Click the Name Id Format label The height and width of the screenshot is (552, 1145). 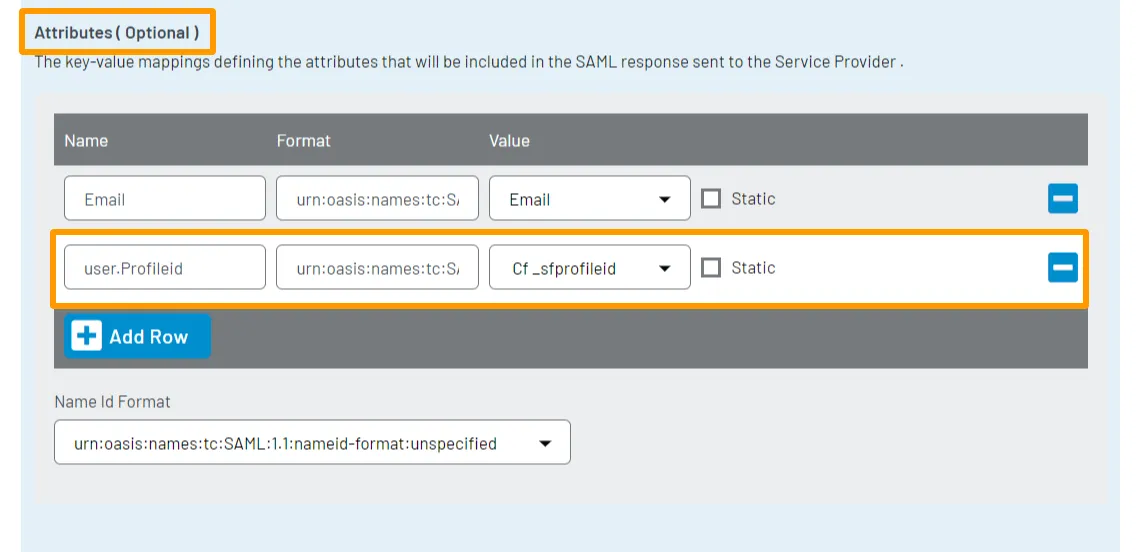pos(112,402)
